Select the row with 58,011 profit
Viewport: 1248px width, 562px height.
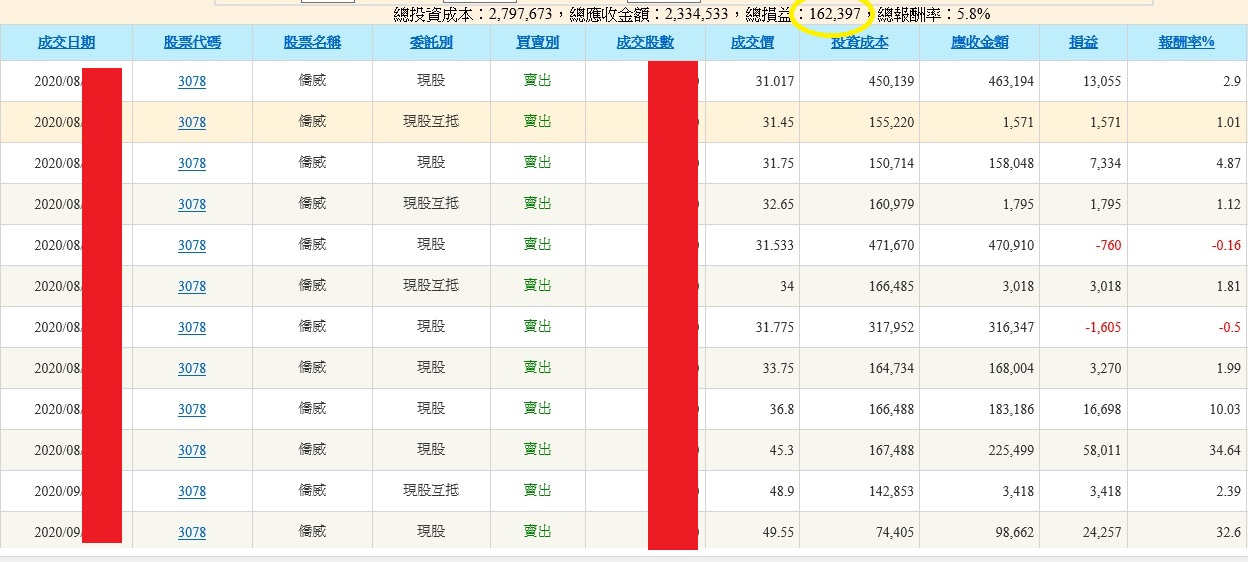pos(624,450)
